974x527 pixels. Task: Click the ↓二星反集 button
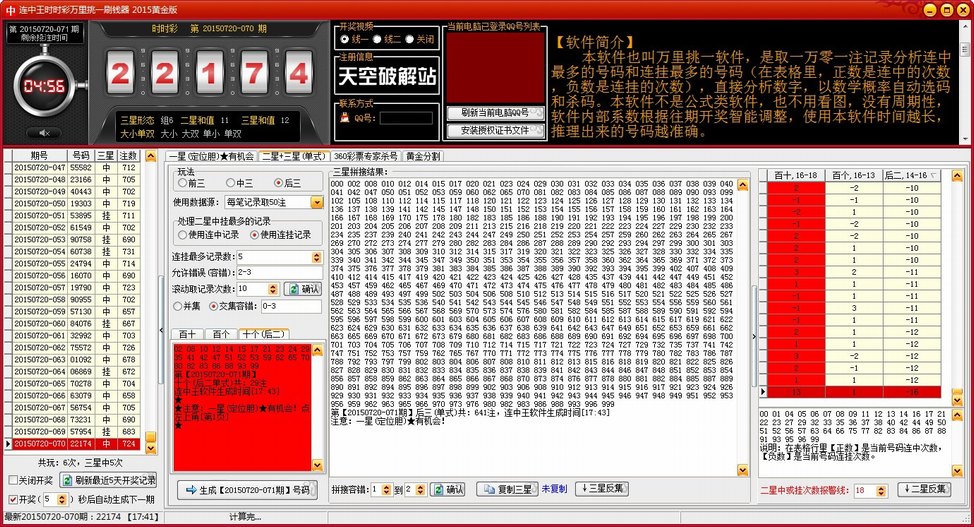[924, 489]
